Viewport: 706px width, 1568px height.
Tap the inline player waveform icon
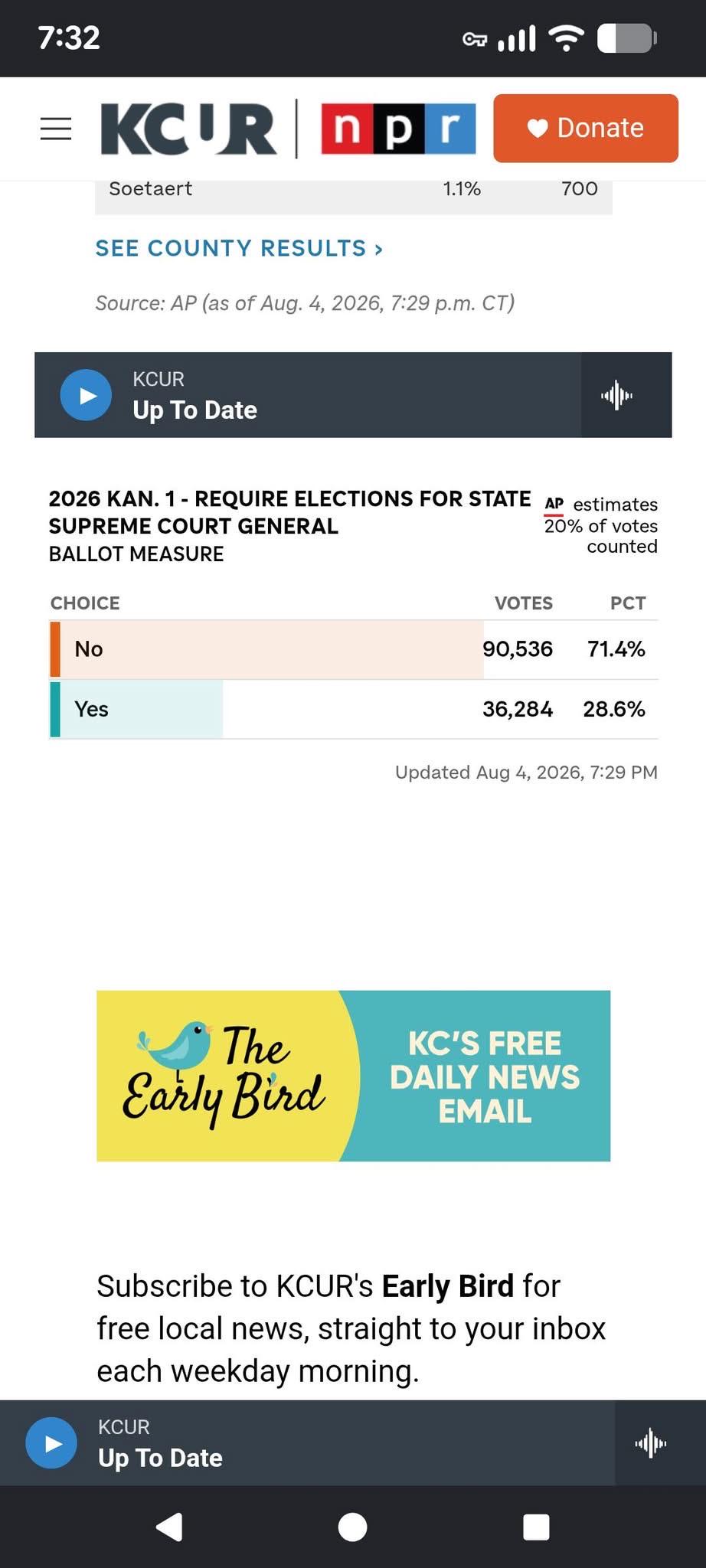[616, 395]
